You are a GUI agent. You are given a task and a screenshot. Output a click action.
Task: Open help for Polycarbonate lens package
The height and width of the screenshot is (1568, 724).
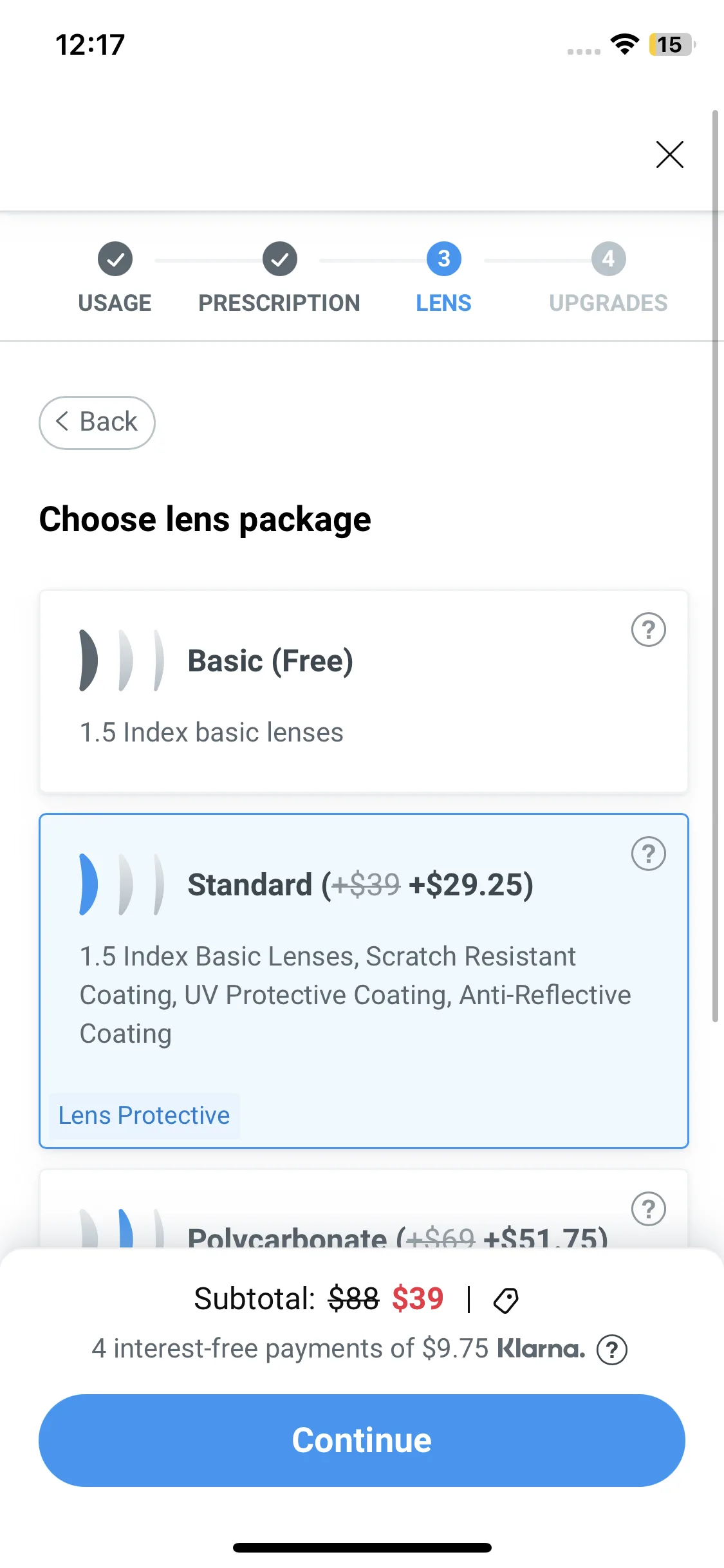[x=648, y=1209]
